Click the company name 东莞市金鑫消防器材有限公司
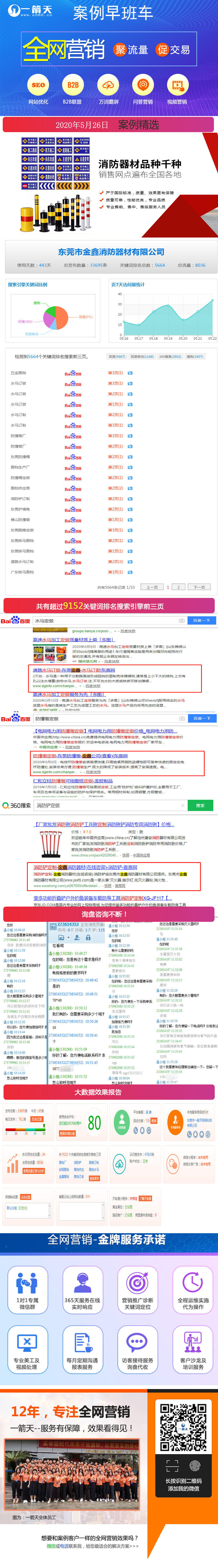Image resolution: width=218 pixels, height=1568 pixels. tap(111, 251)
